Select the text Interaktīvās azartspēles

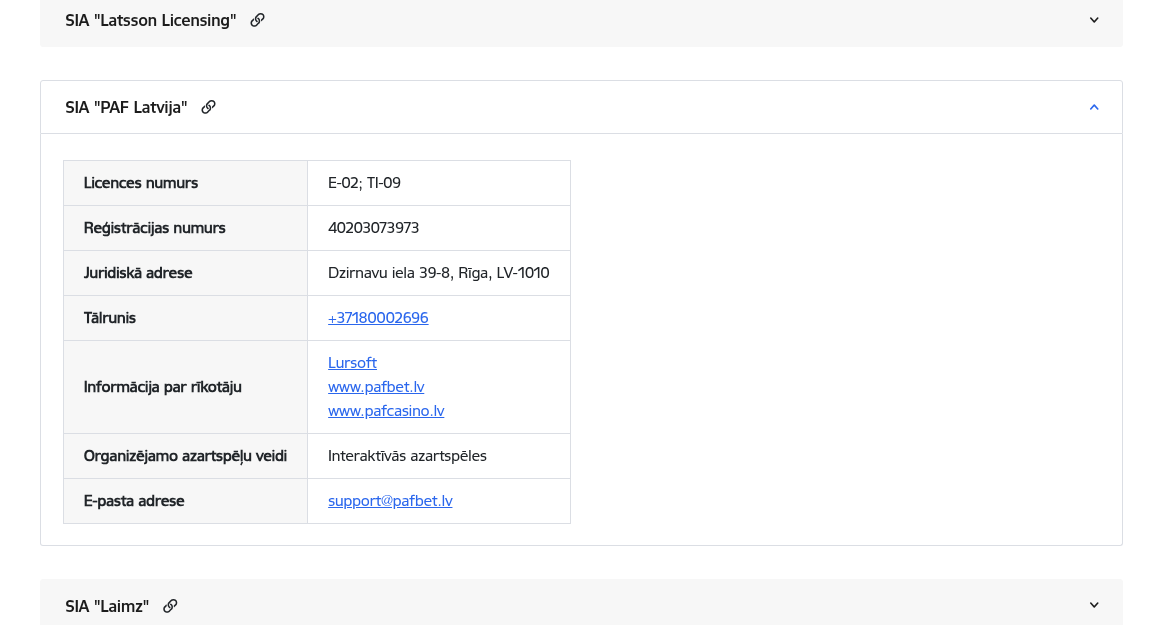click(x=407, y=455)
